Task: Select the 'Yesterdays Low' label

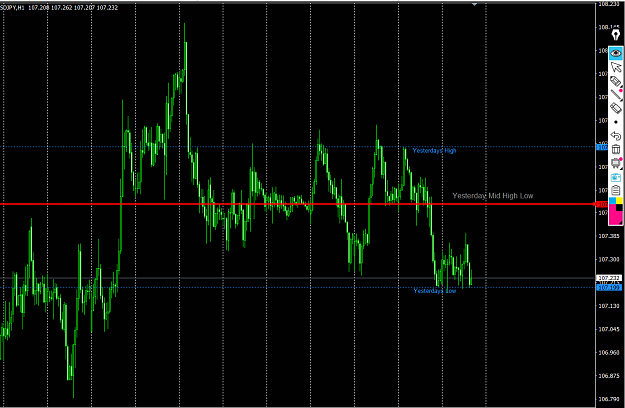Action: pyautogui.click(x=434, y=291)
